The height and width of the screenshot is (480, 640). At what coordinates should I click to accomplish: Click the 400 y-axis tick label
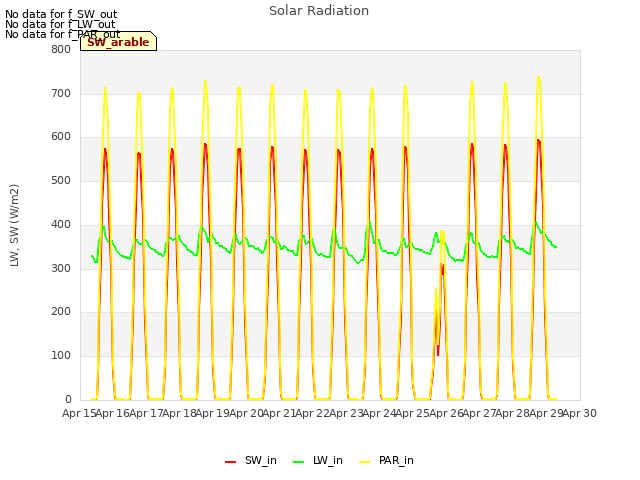pyautogui.click(x=61, y=224)
